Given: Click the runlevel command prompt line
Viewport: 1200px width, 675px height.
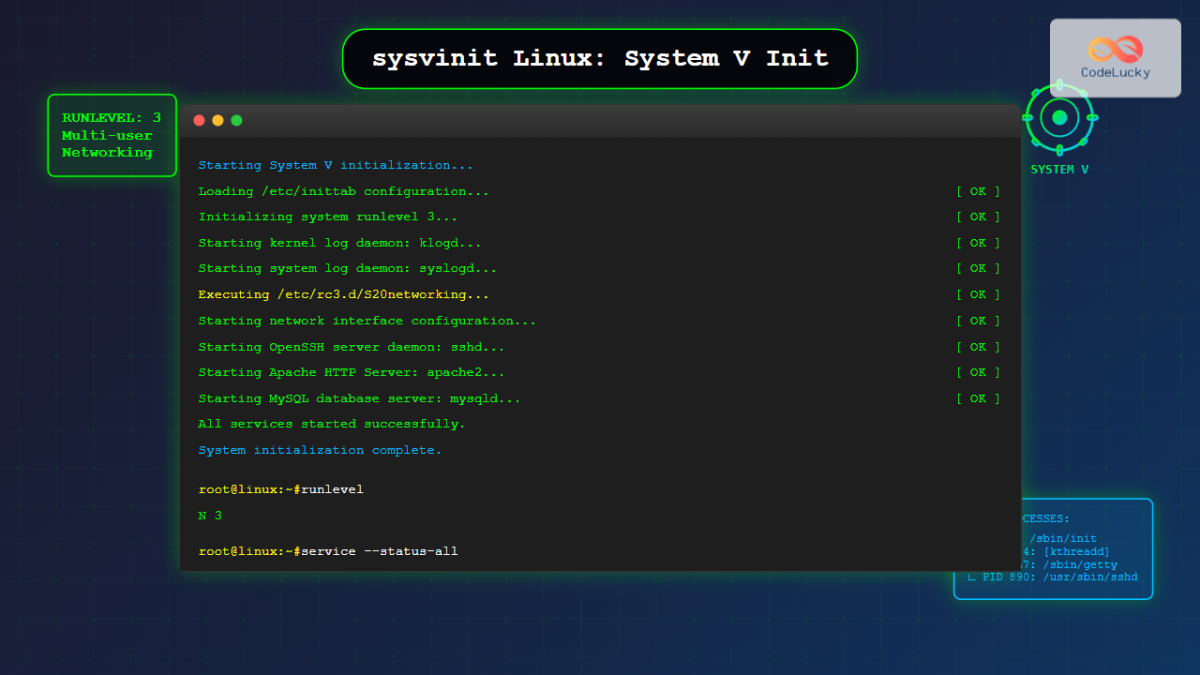Looking at the screenshot, I should pos(280,489).
